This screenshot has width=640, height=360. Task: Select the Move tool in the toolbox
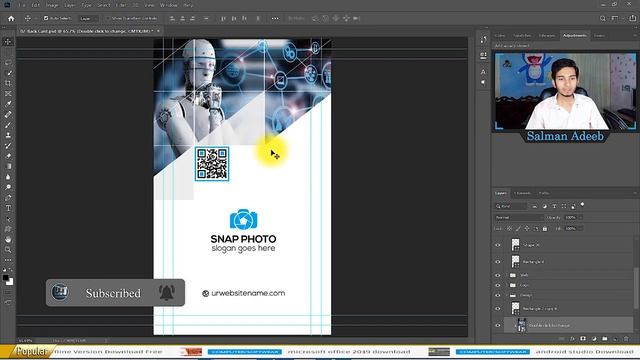[x=8, y=42]
